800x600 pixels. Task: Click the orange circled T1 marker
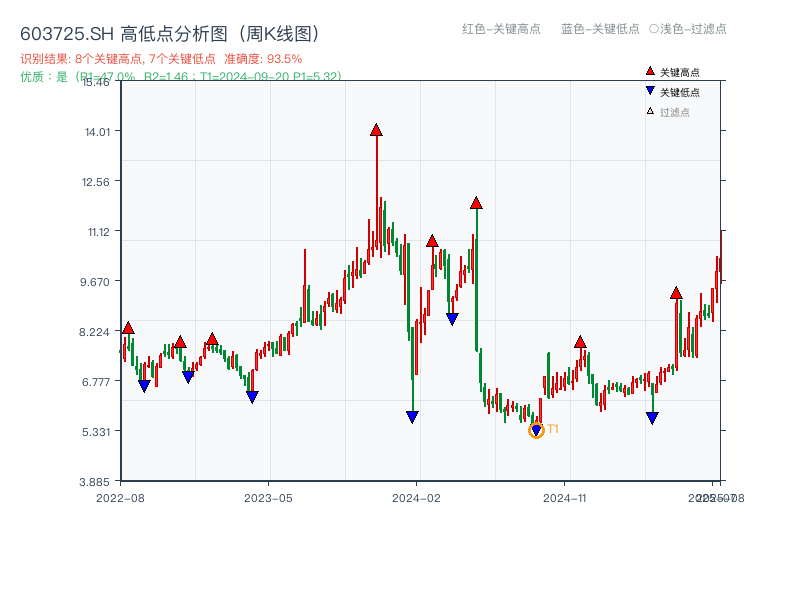(x=536, y=430)
